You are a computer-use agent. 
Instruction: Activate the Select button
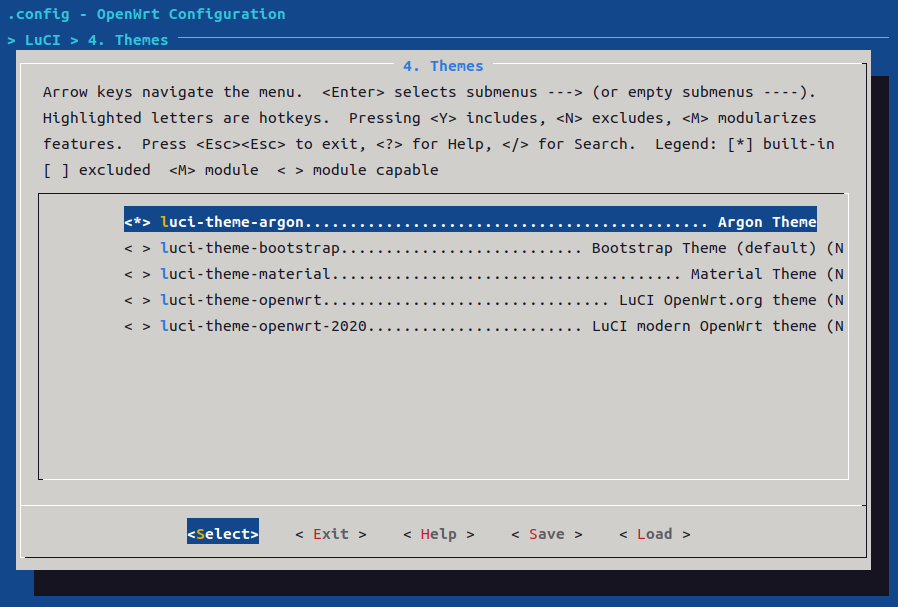coord(223,531)
